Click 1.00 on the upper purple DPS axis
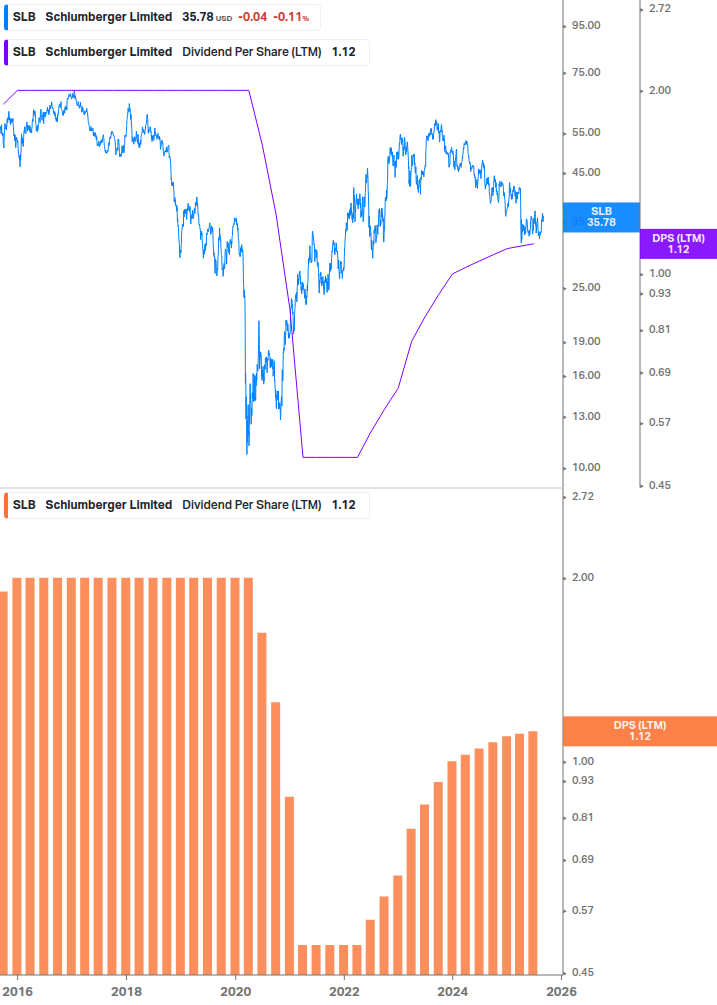Viewport: 717px width, 1005px height. coord(660,274)
